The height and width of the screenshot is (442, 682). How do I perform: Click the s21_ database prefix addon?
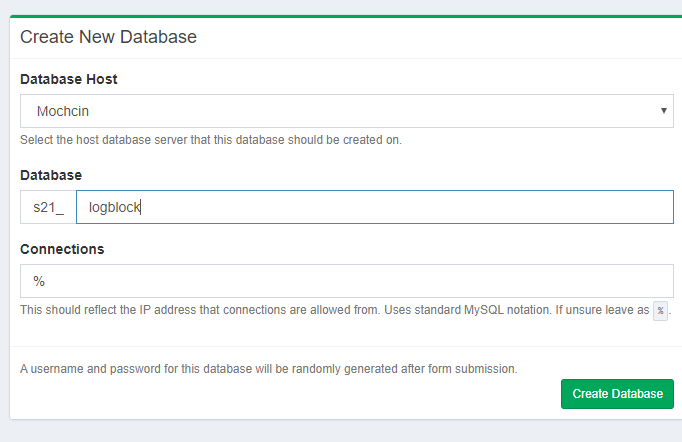pyautogui.click(x=48, y=208)
